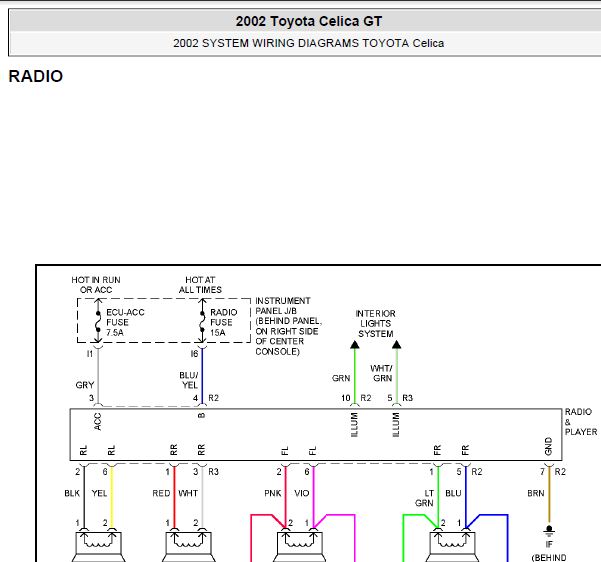The width and height of the screenshot is (601, 562).
Task: Click the ground symbol below BRN wire
Action: [549, 531]
